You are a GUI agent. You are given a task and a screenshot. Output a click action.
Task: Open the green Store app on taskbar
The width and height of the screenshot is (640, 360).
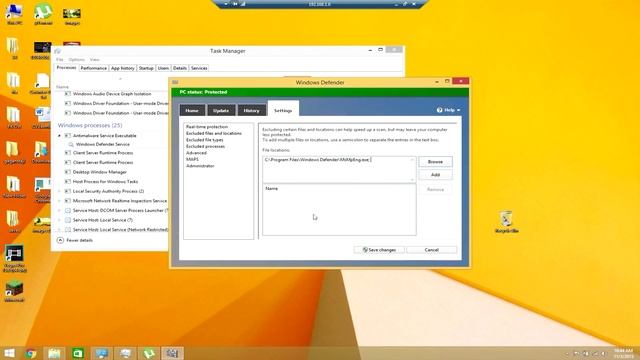(78, 353)
